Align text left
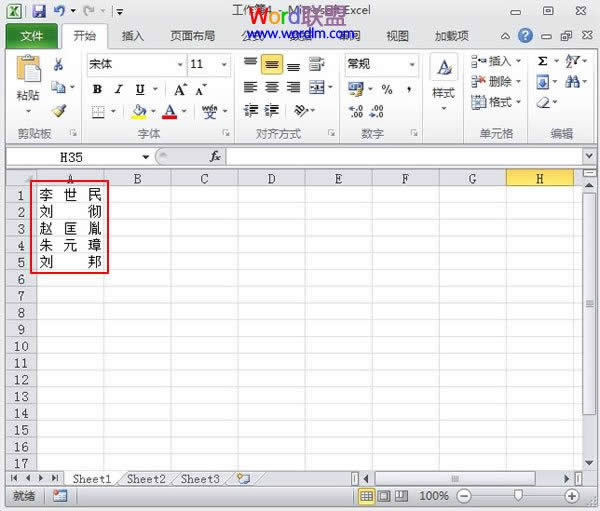Image resolution: width=600 pixels, height=511 pixels. pyautogui.click(x=250, y=88)
